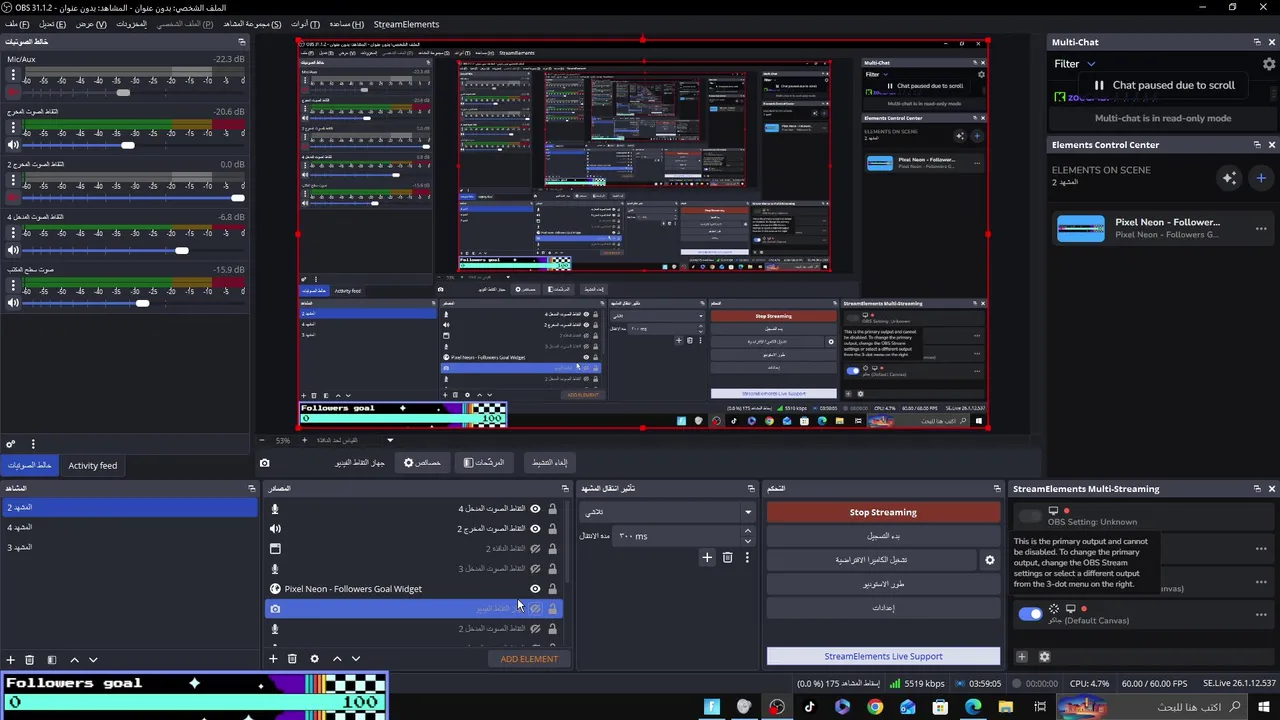Add a source with plus icon
Image resolution: width=1280 pixels, height=720 pixels.
coord(273,659)
